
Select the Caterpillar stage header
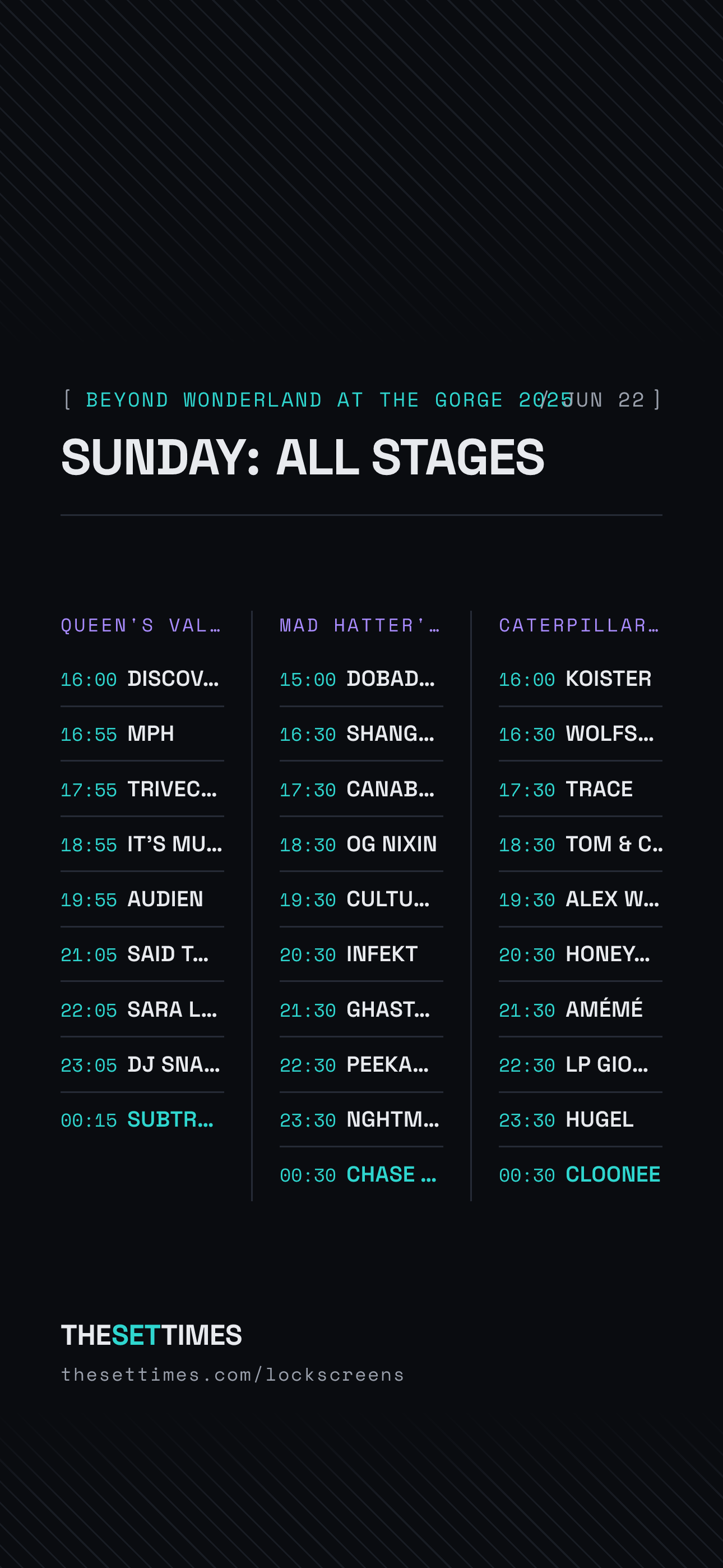click(579, 626)
